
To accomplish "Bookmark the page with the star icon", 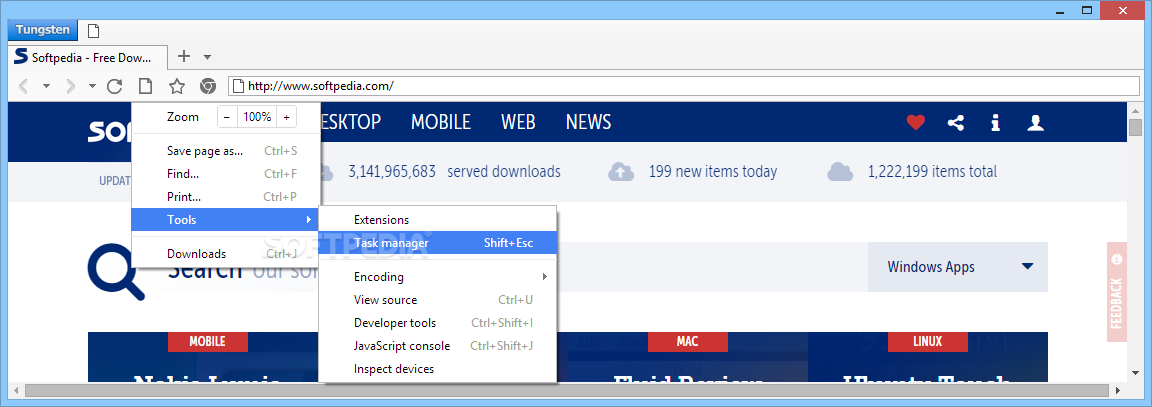I will pyautogui.click(x=177, y=87).
